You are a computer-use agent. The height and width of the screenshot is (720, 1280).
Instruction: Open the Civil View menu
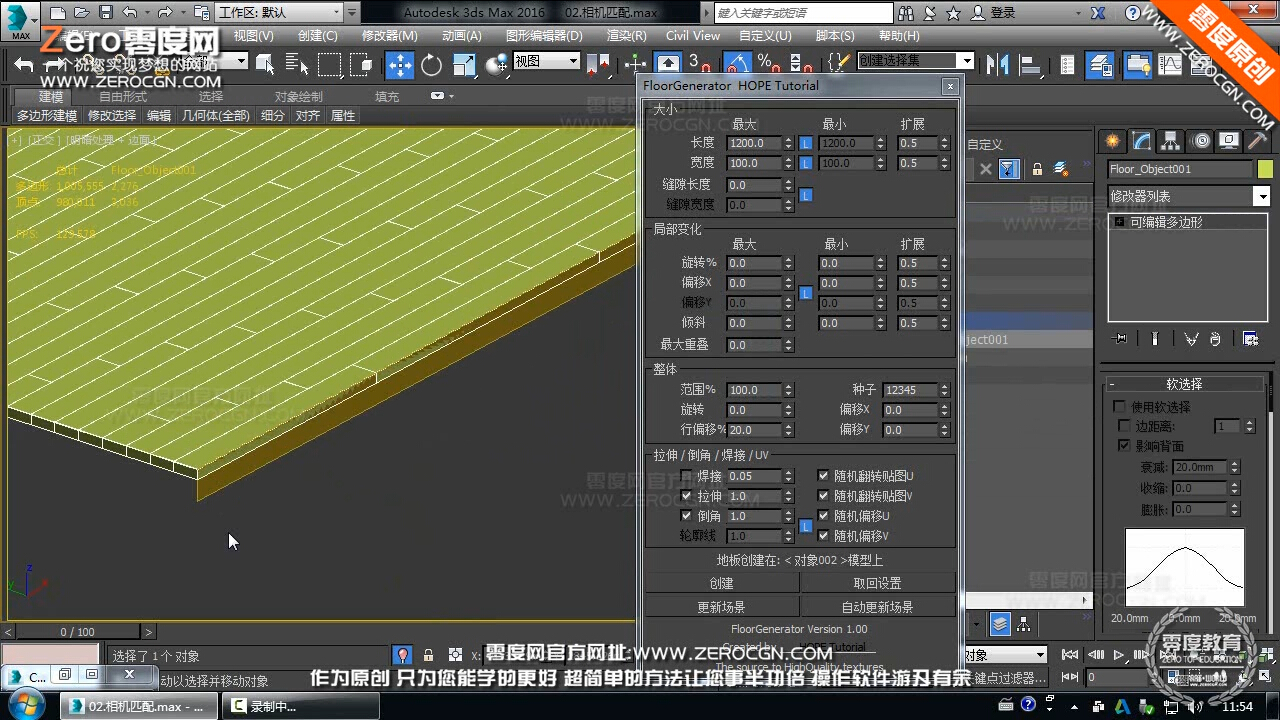[x=693, y=35]
